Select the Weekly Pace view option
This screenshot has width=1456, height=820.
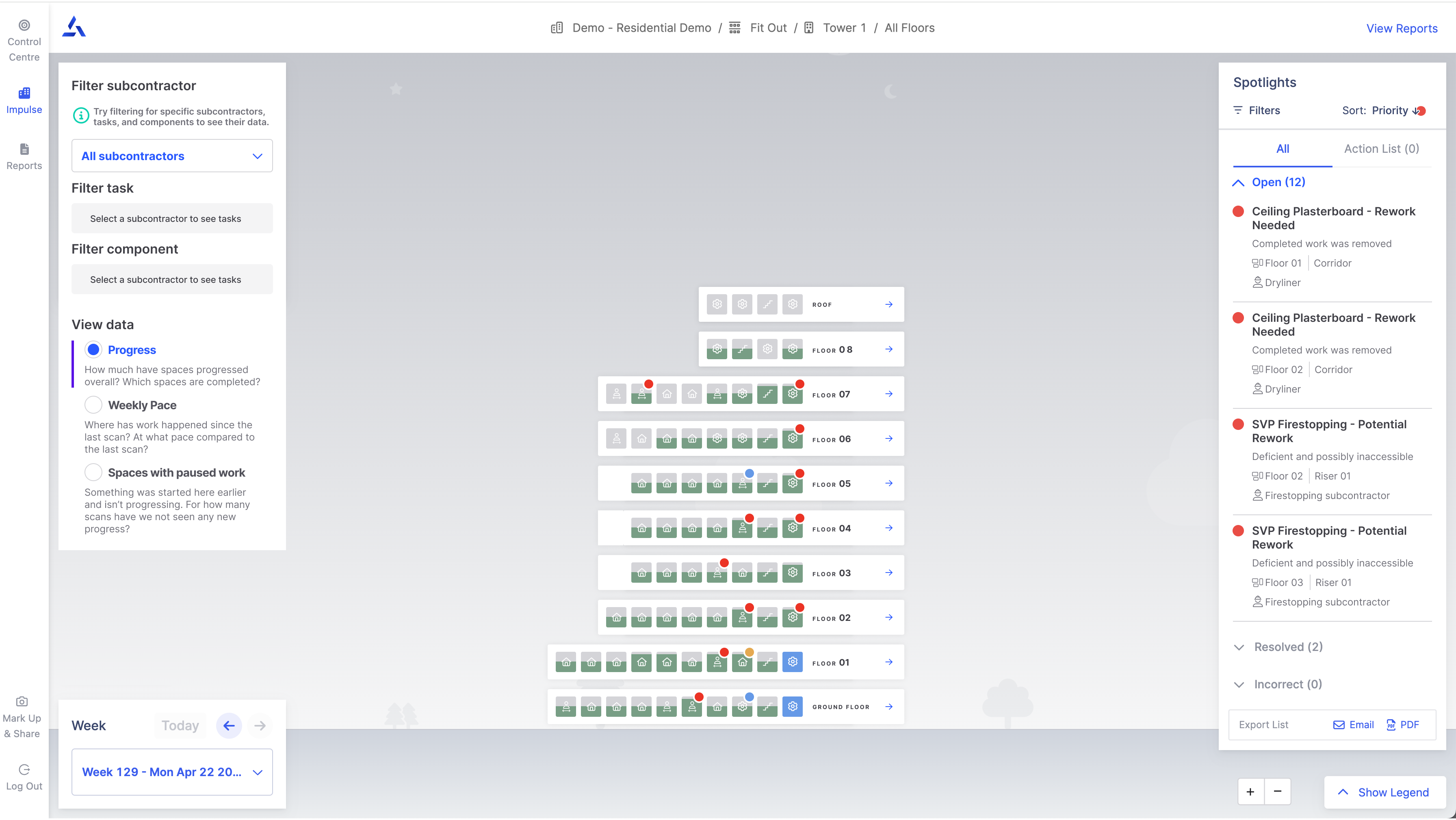click(93, 405)
